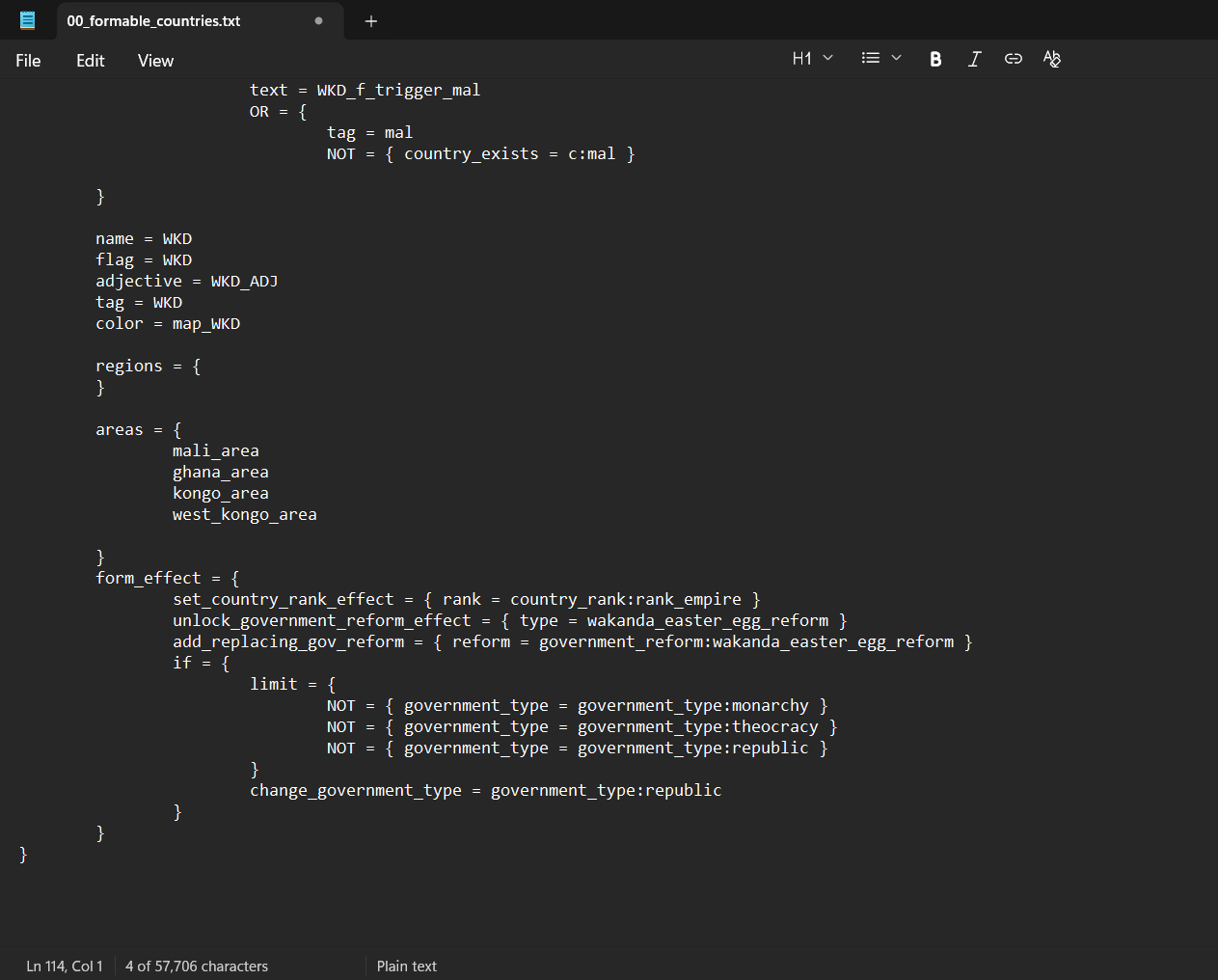Click on tag = mal line
1218x980 pixels.
[369, 132]
